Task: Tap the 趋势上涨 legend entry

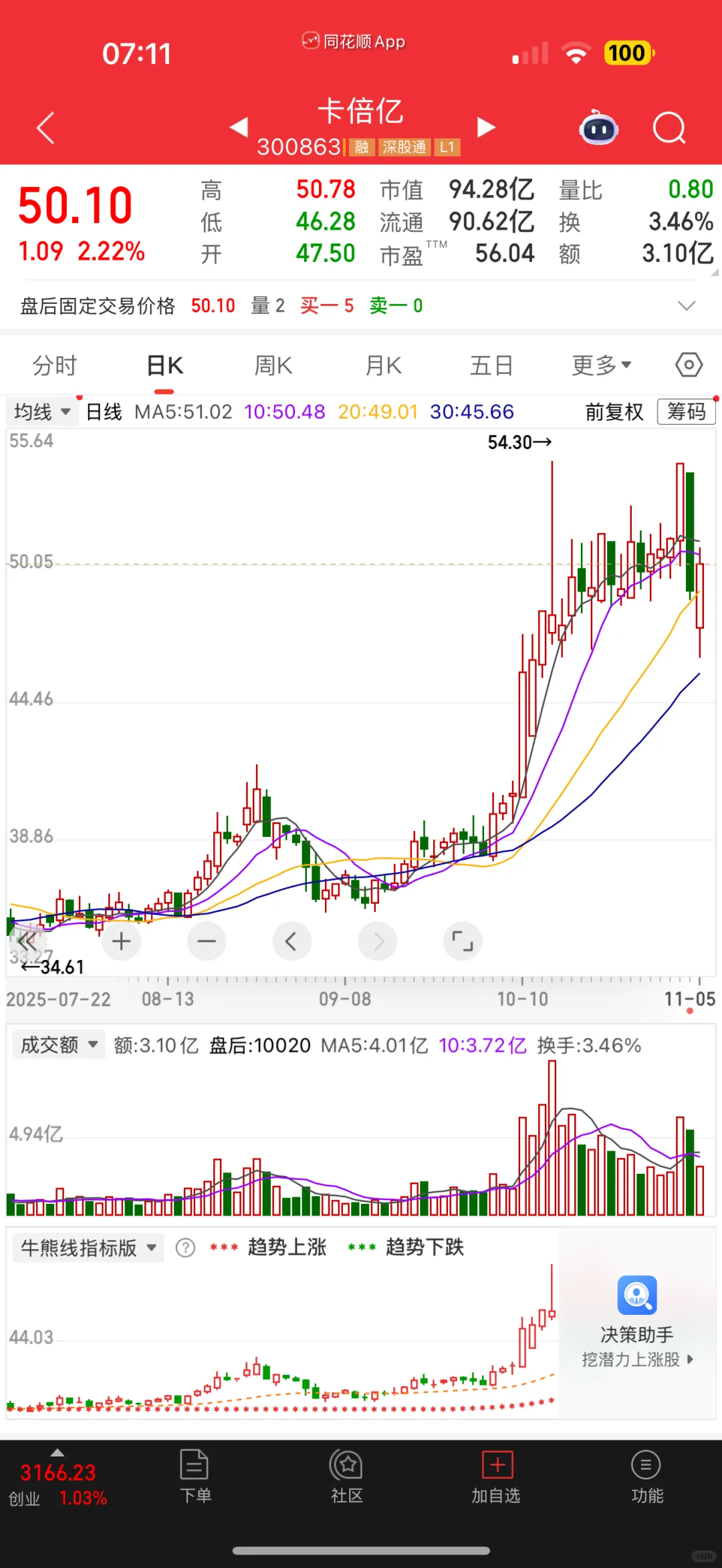Action: point(267,1247)
